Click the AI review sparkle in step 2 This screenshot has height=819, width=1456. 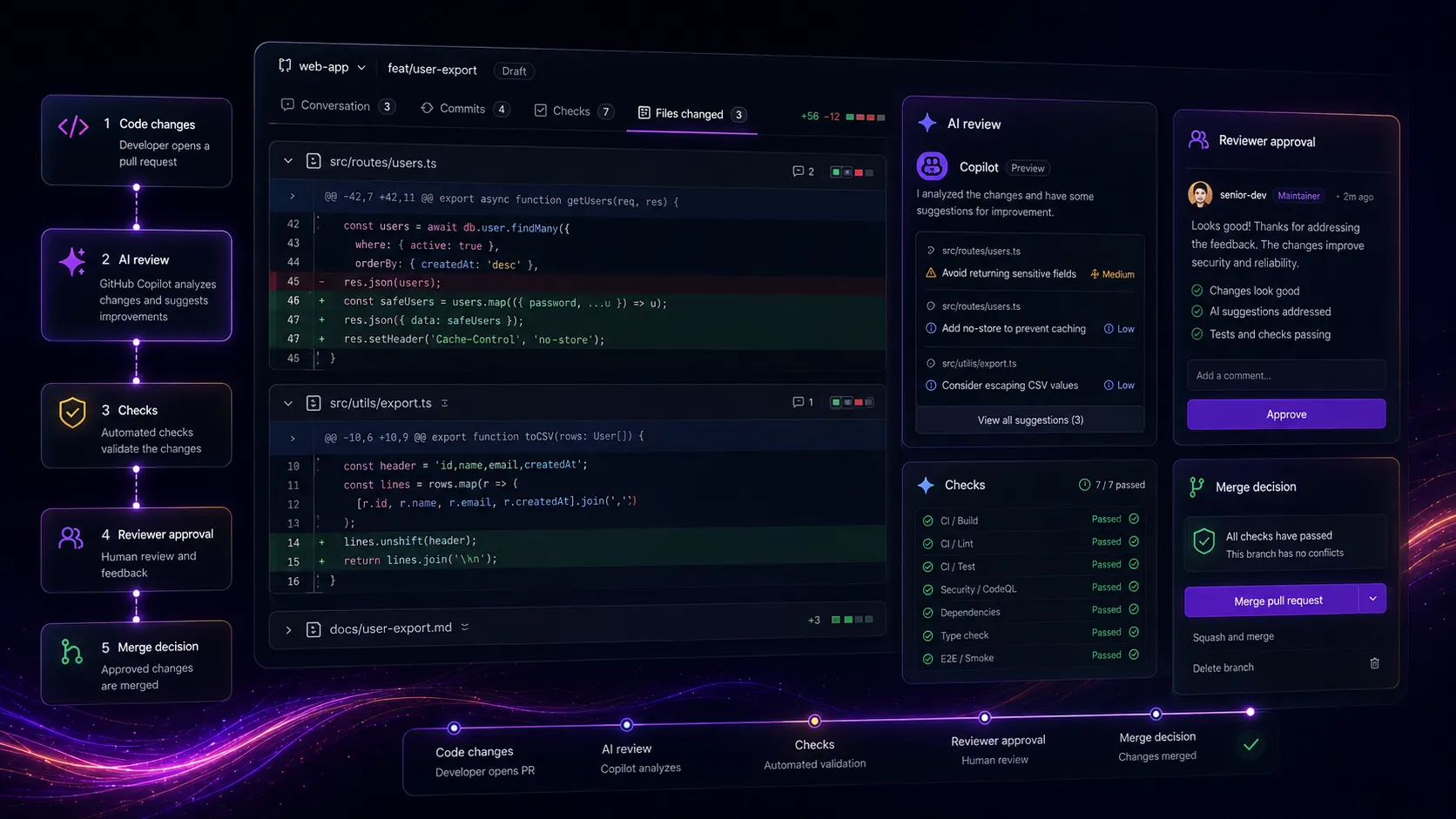[x=72, y=261]
